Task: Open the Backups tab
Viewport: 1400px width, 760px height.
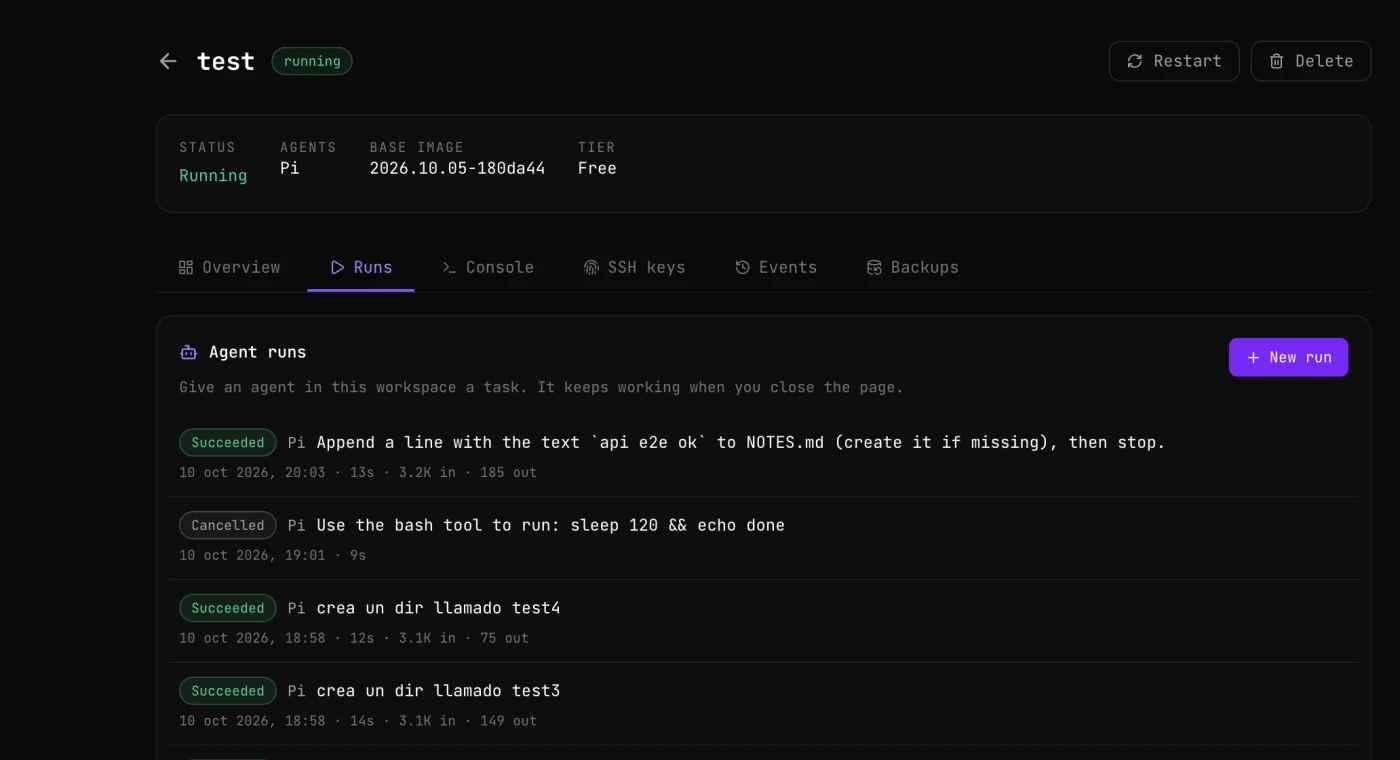Action: (x=913, y=267)
